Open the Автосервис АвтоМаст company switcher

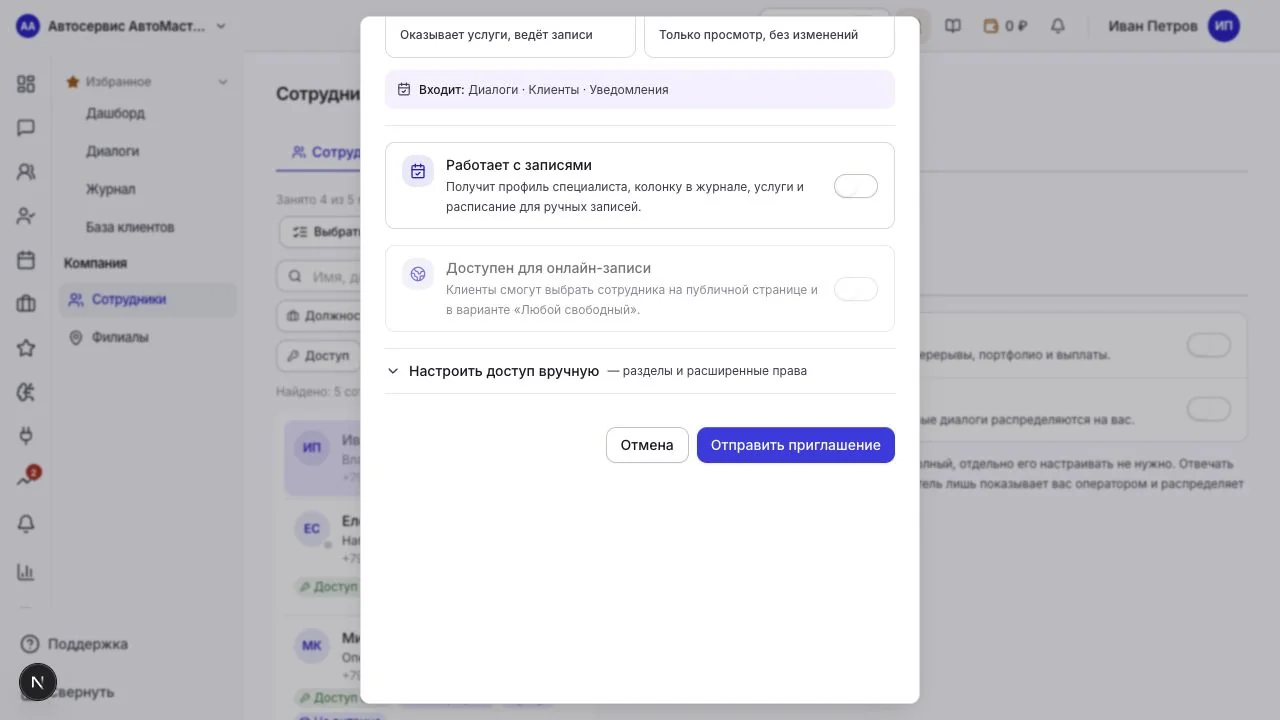[122, 26]
